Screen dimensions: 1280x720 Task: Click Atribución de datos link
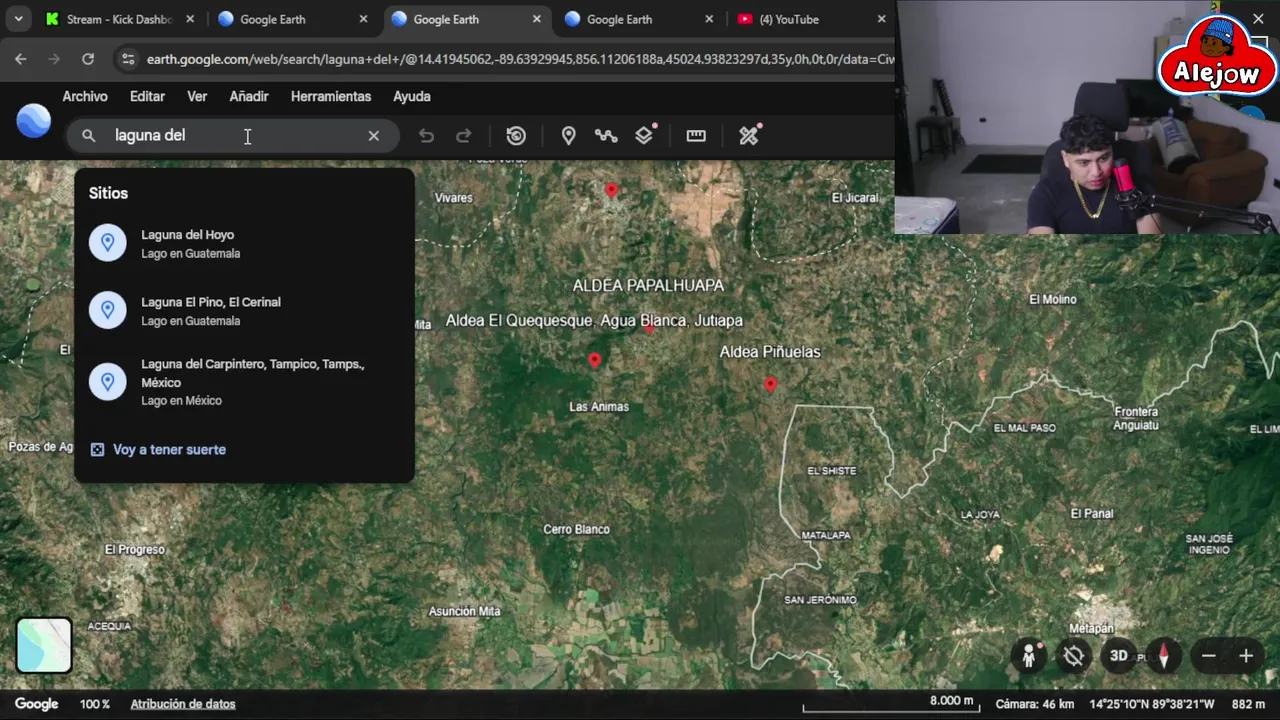[x=183, y=704]
